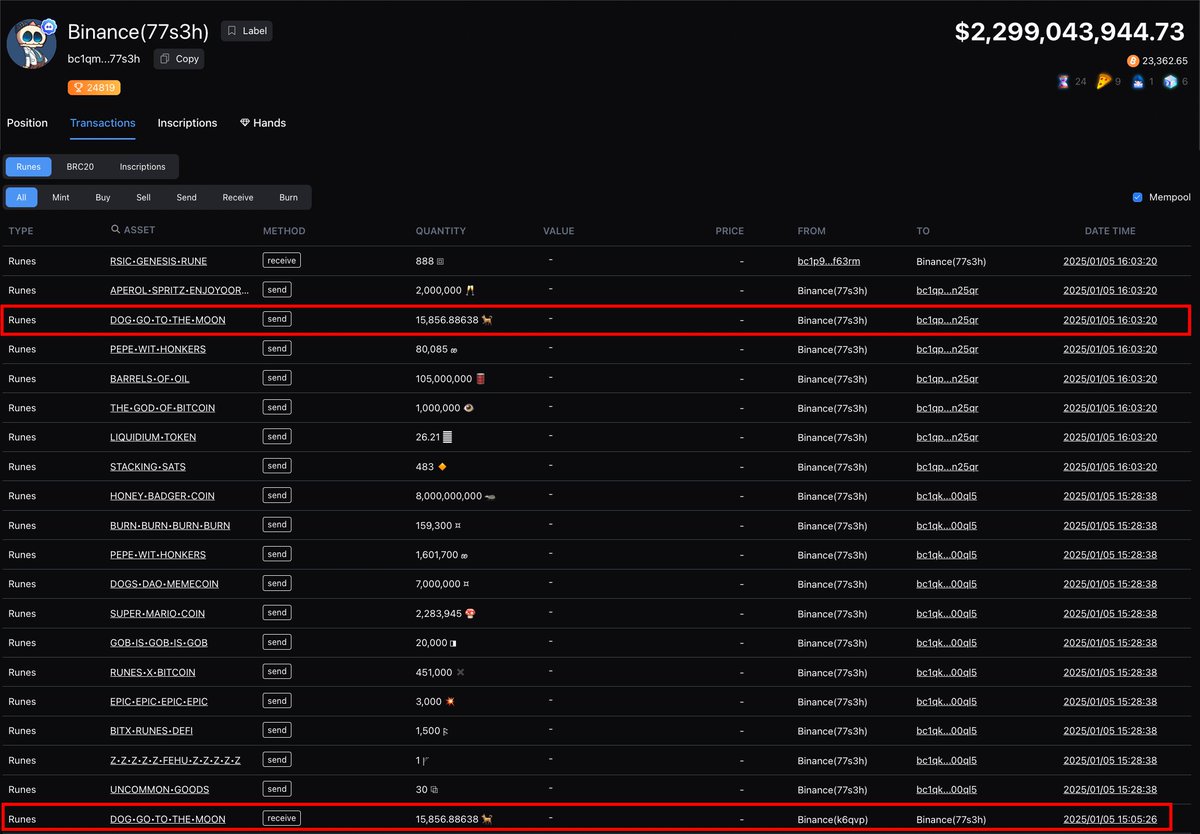The image size is (1200, 834).
Task: Toggle the Mint transaction filter
Action: (60, 197)
